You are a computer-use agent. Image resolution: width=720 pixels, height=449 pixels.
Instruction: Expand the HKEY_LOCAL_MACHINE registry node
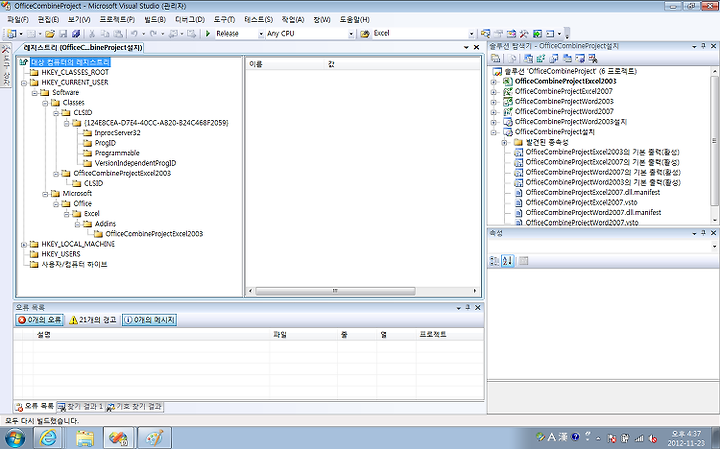[x=24, y=244]
